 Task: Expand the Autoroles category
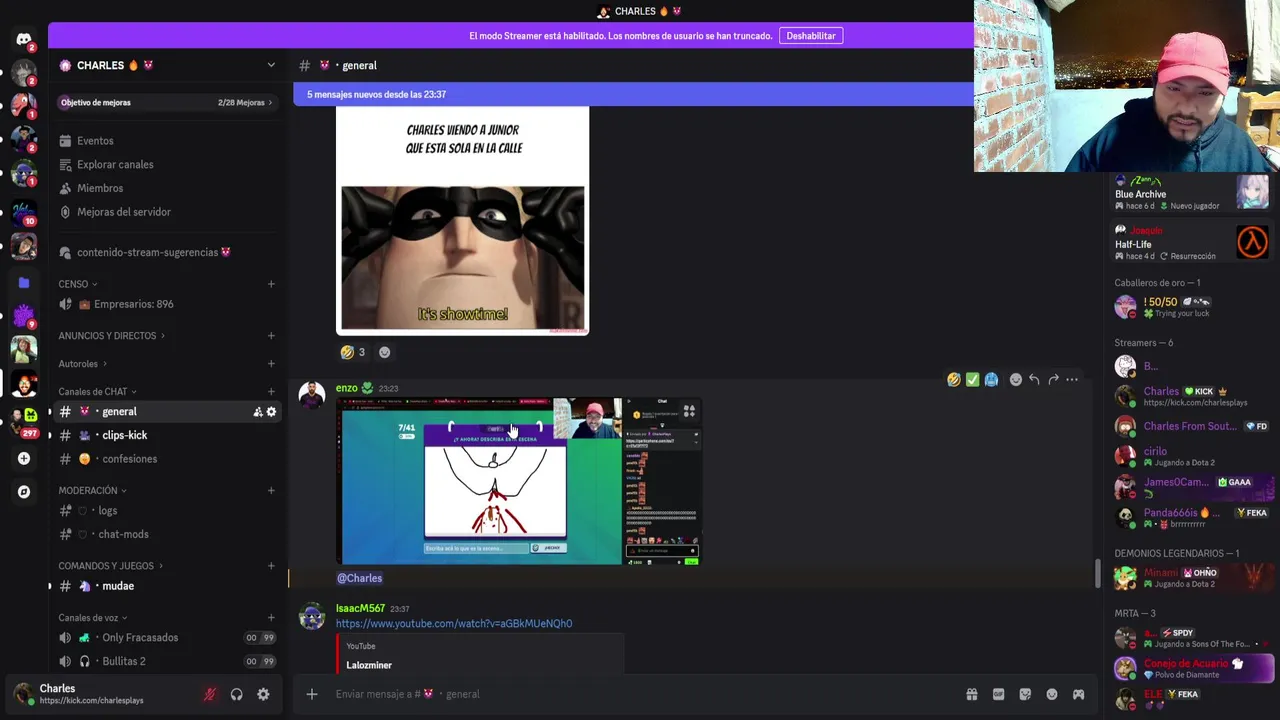click(x=82, y=364)
